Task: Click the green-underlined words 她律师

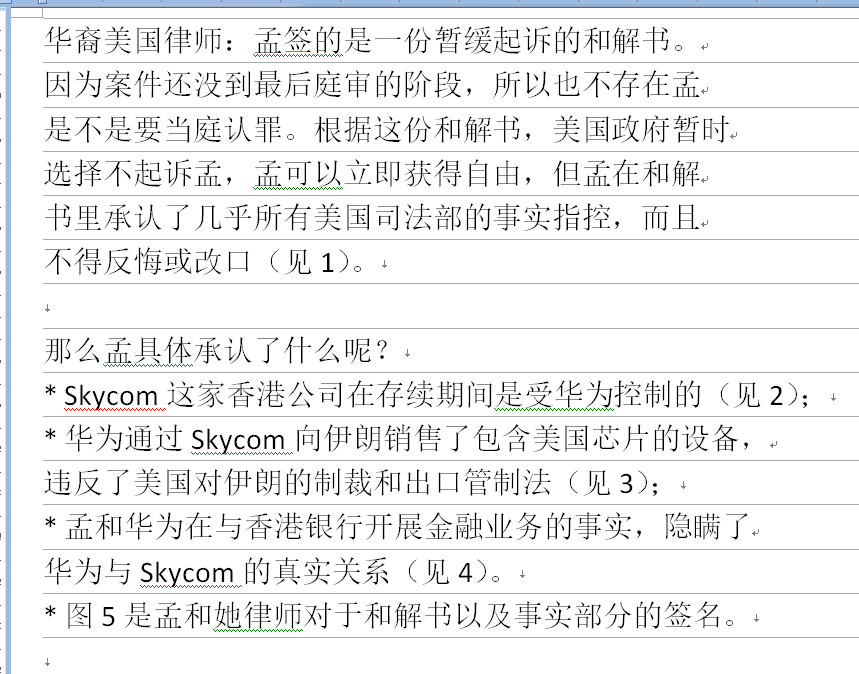Action: [x=259, y=616]
